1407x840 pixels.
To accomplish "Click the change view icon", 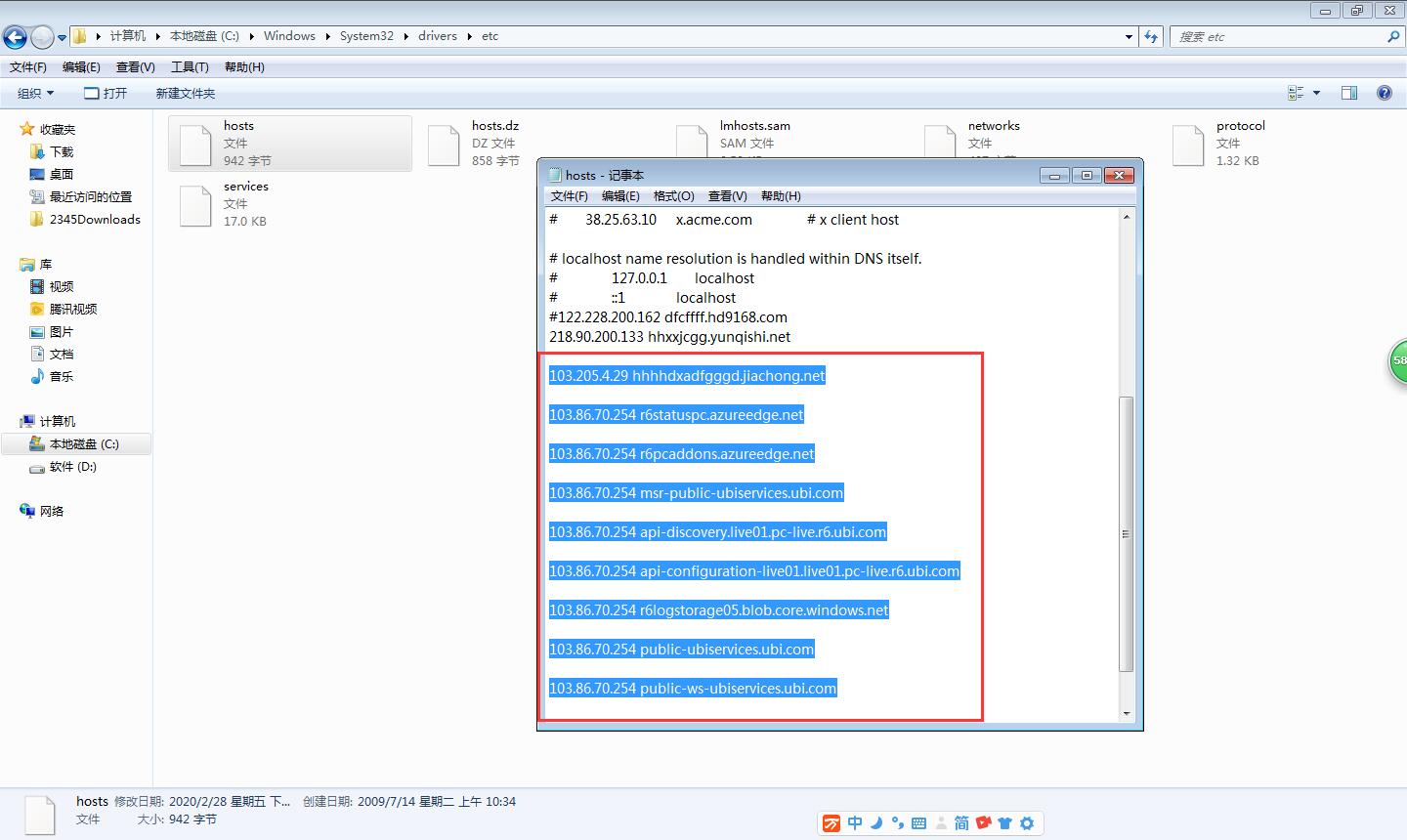I will click(x=1297, y=93).
